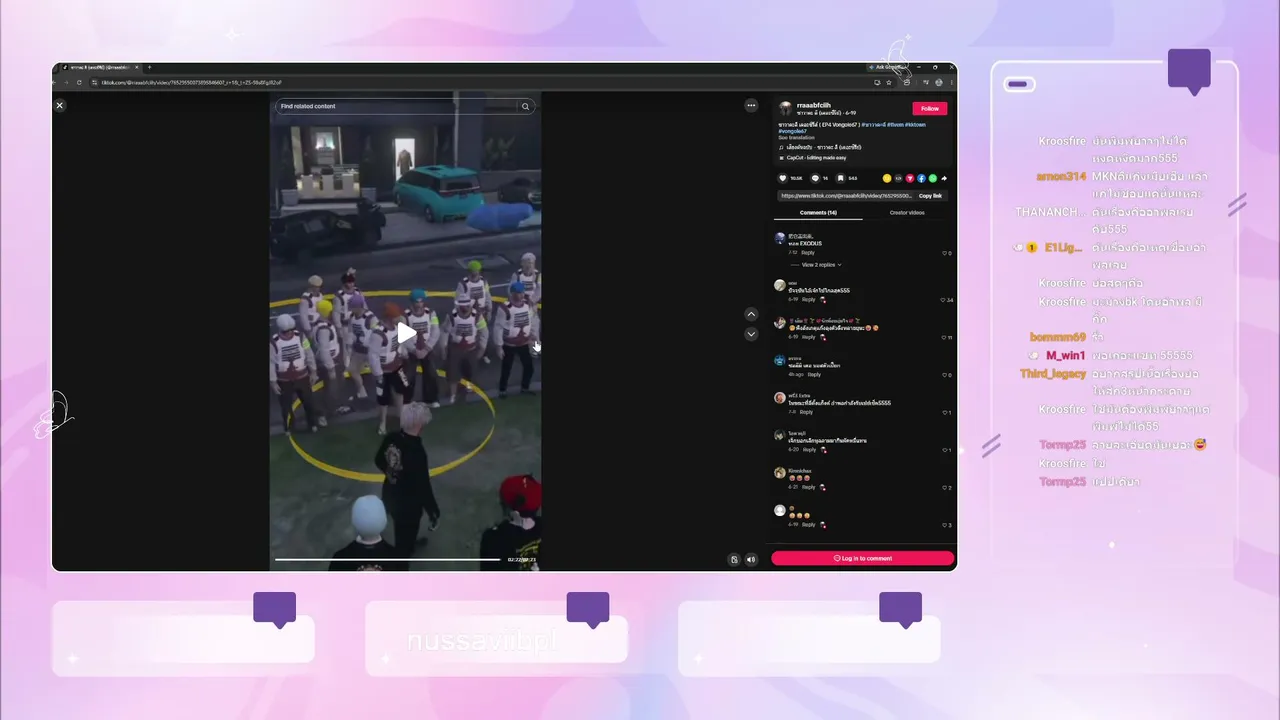
Task: Toggle the video volume speaker icon
Action: point(751,560)
